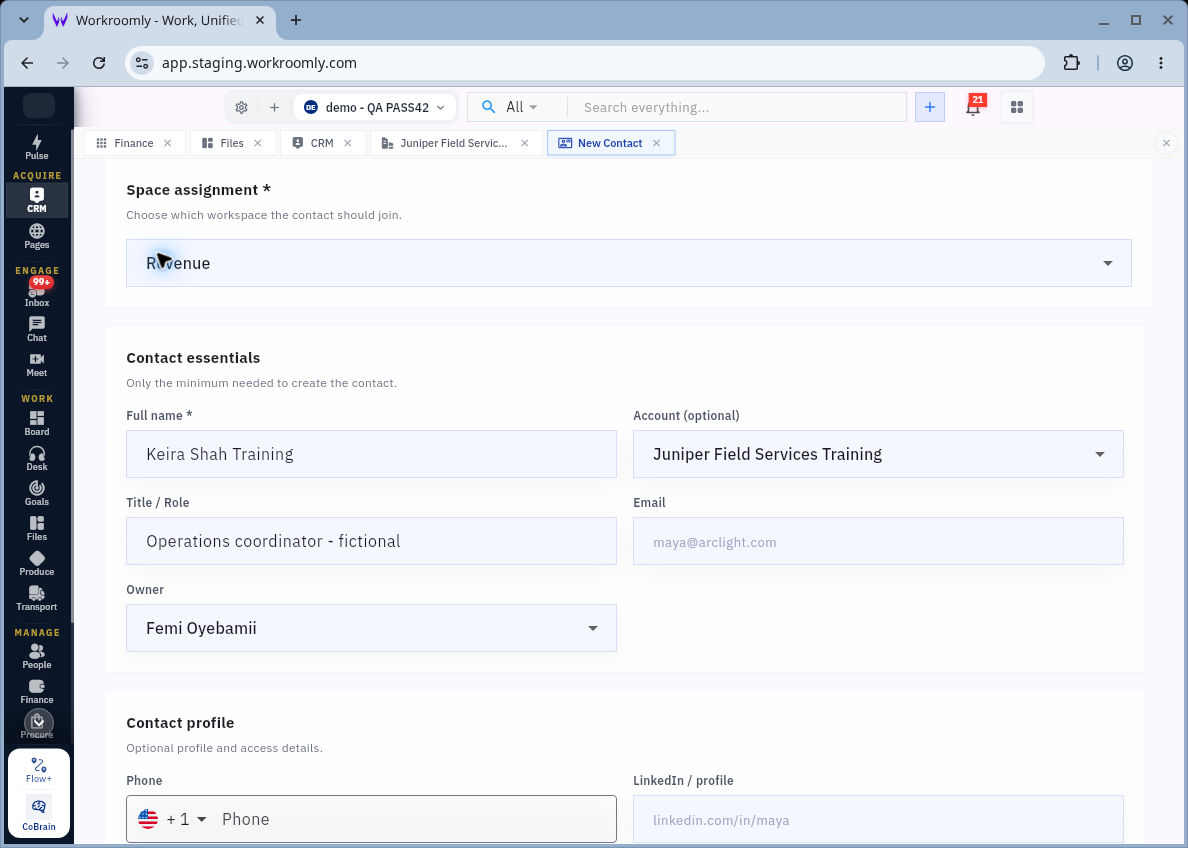Open Files module in sidebar
The width and height of the screenshot is (1188, 848).
point(36,528)
